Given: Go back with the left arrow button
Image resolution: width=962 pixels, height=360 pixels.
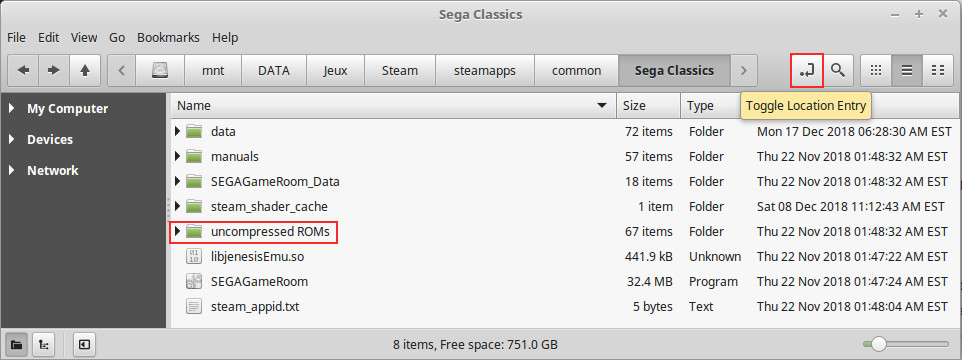Looking at the screenshot, I should [23, 71].
